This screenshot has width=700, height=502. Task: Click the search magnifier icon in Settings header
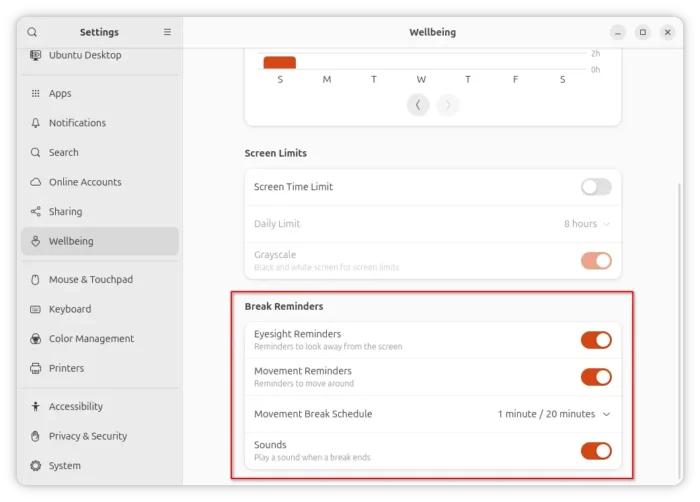32,32
